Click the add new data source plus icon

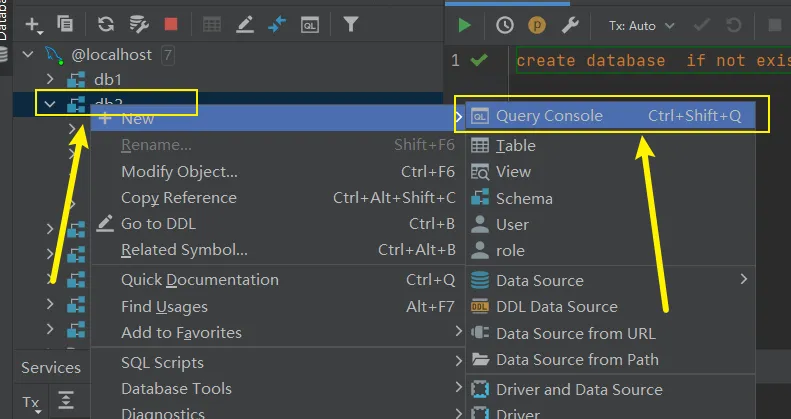[x=33, y=23]
